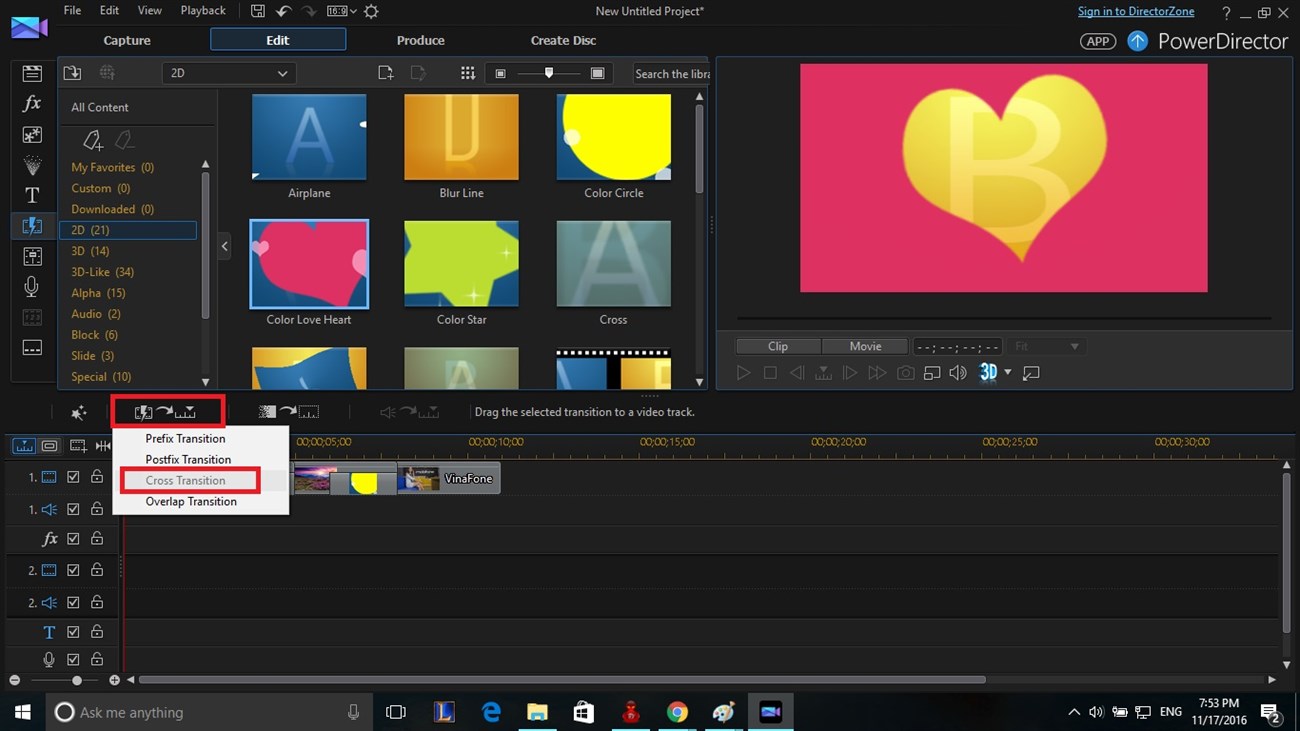Add a new tag icon
Image resolution: width=1300 pixels, height=731 pixels.
(x=92, y=140)
